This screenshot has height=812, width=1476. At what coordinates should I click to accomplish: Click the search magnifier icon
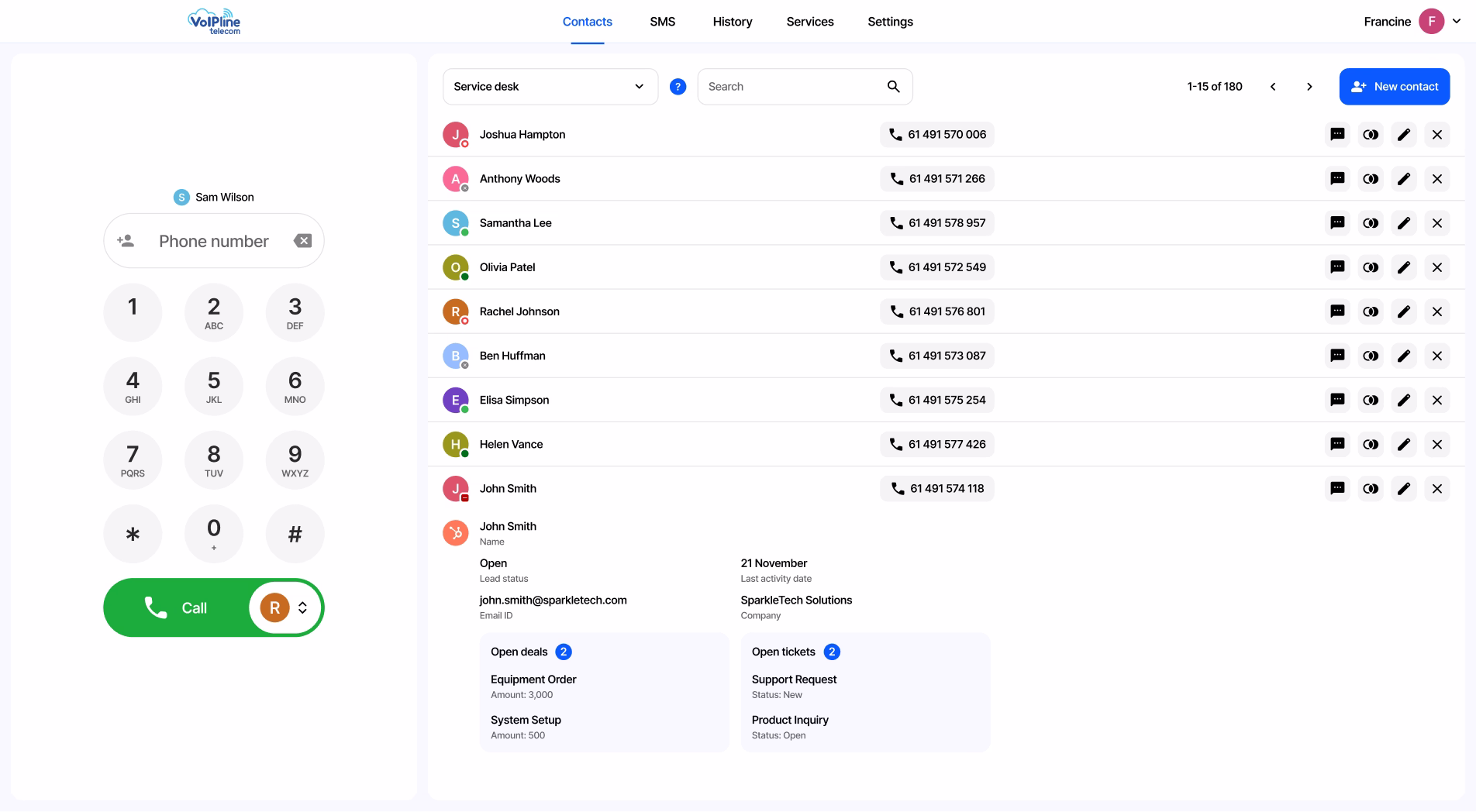click(894, 87)
